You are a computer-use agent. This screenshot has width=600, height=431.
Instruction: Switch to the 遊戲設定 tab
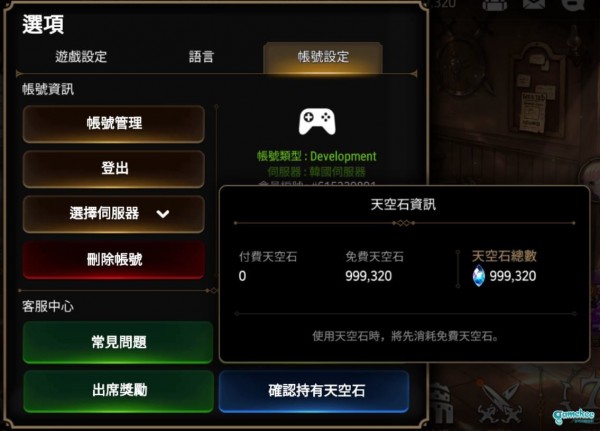[81, 57]
